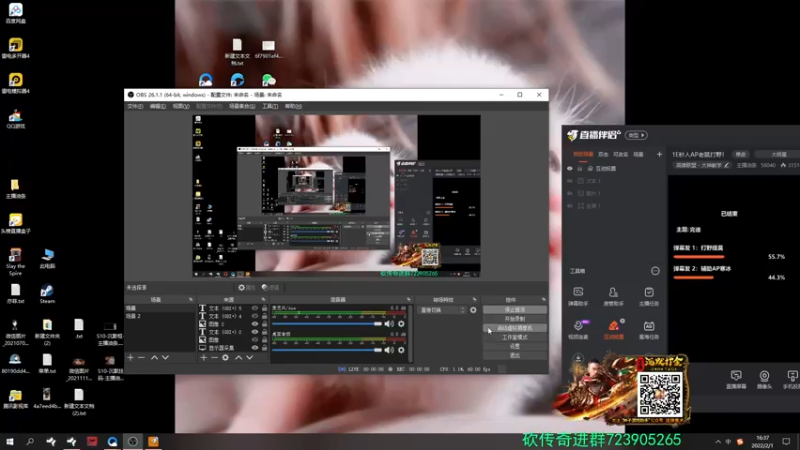Toggle visibility of 显示器采集 source
Image resolution: width=800 pixels, height=450 pixels.
[x=255, y=348]
